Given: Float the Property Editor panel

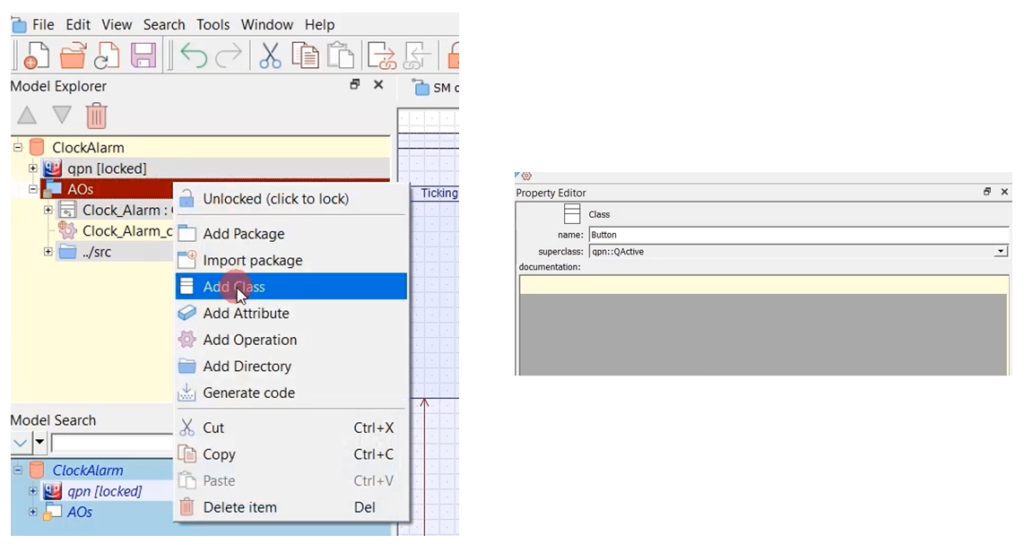Looking at the screenshot, I should click(987, 191).
